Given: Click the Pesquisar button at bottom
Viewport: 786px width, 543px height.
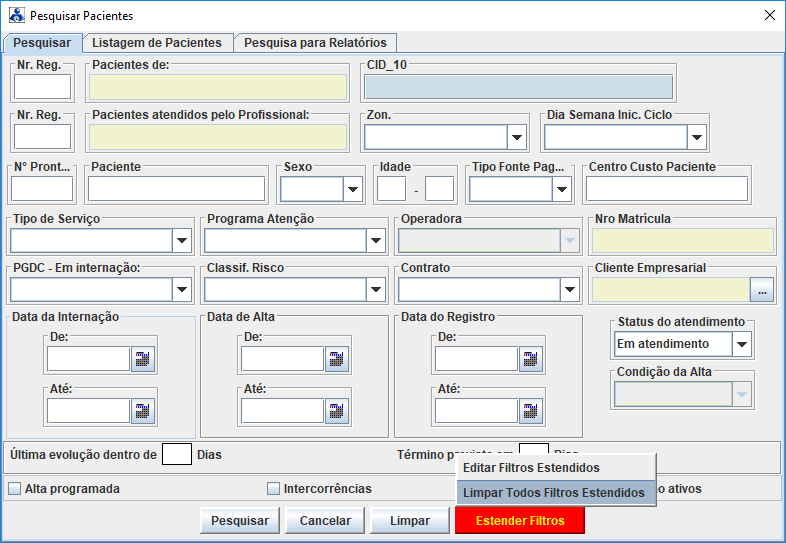Looking at the screenshot, I should [x=240, y=520].
